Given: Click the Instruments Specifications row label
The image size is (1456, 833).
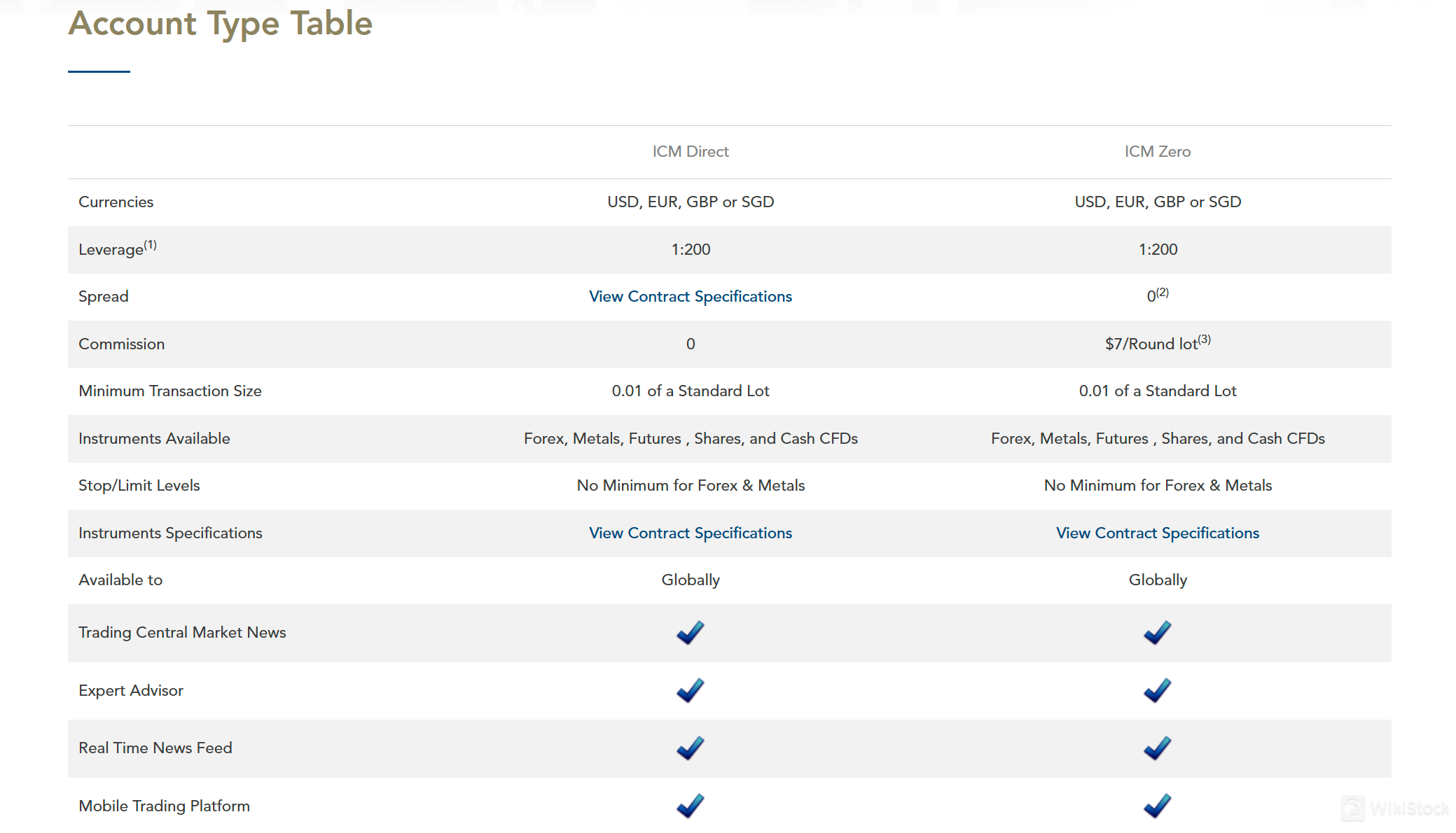Looking at the screenshot, I should pos(170,533).
